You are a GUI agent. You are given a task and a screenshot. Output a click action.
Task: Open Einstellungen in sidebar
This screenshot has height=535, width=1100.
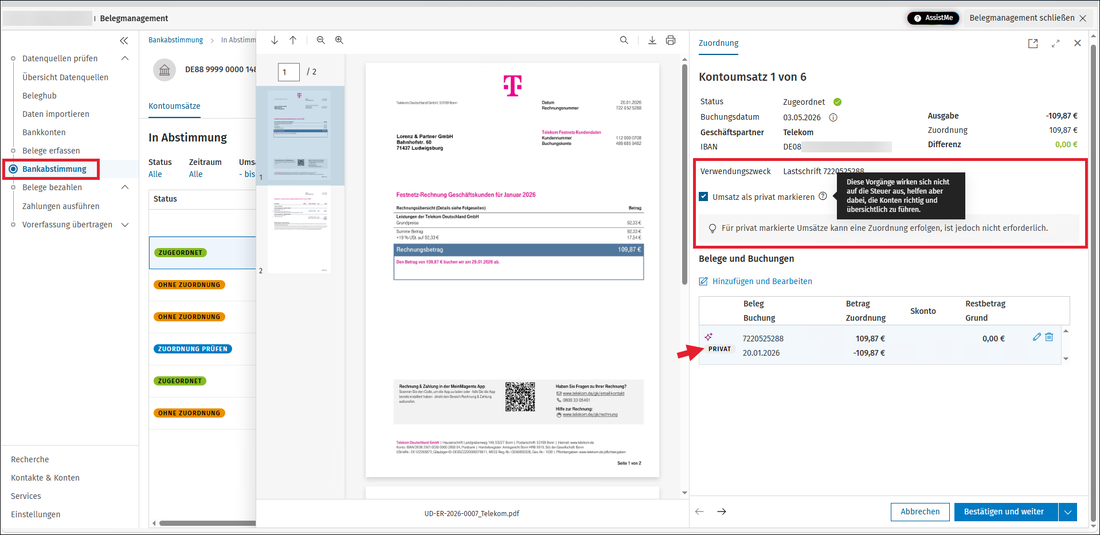click(35, 514)
